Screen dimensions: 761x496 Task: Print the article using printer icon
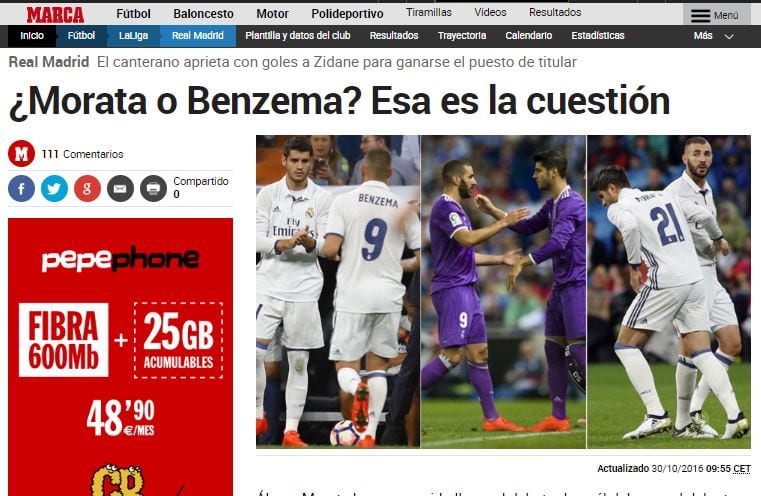coord(153,188)
